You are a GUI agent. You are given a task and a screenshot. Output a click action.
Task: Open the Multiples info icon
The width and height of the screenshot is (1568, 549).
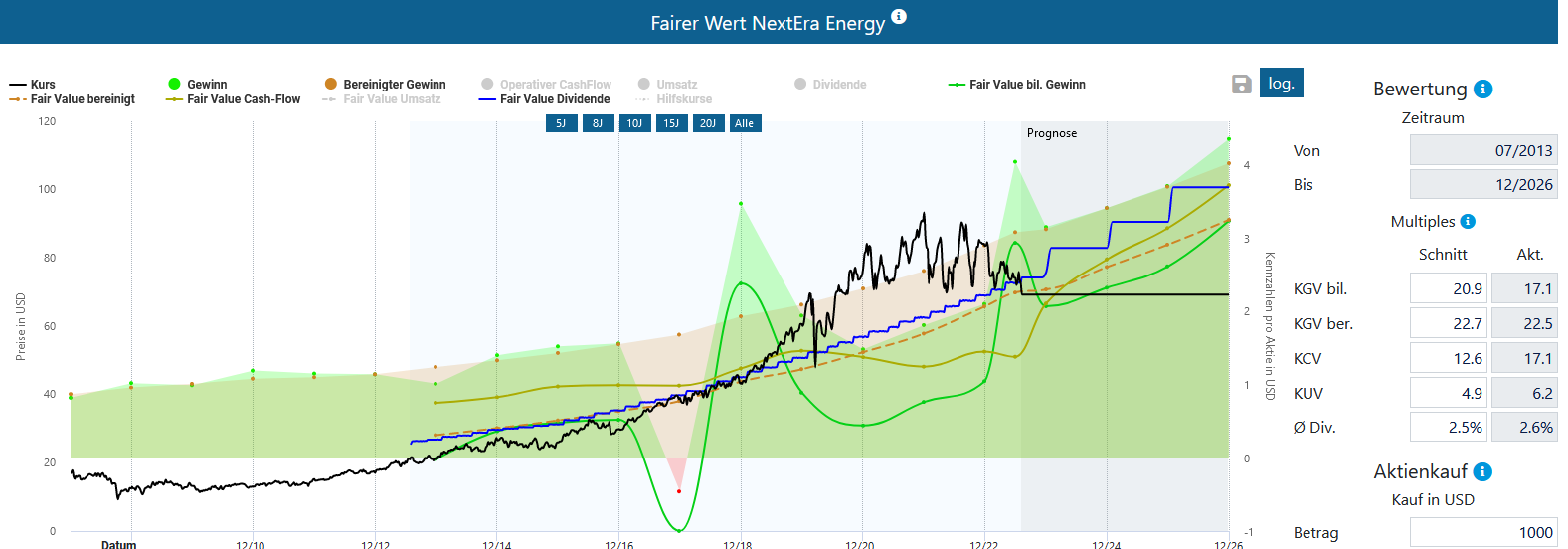point(1468,221)
